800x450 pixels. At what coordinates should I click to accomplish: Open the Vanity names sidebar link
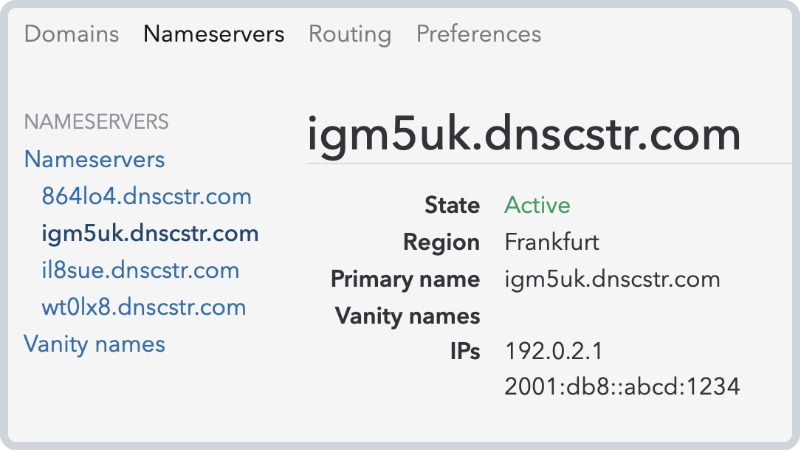pos(94,344)
